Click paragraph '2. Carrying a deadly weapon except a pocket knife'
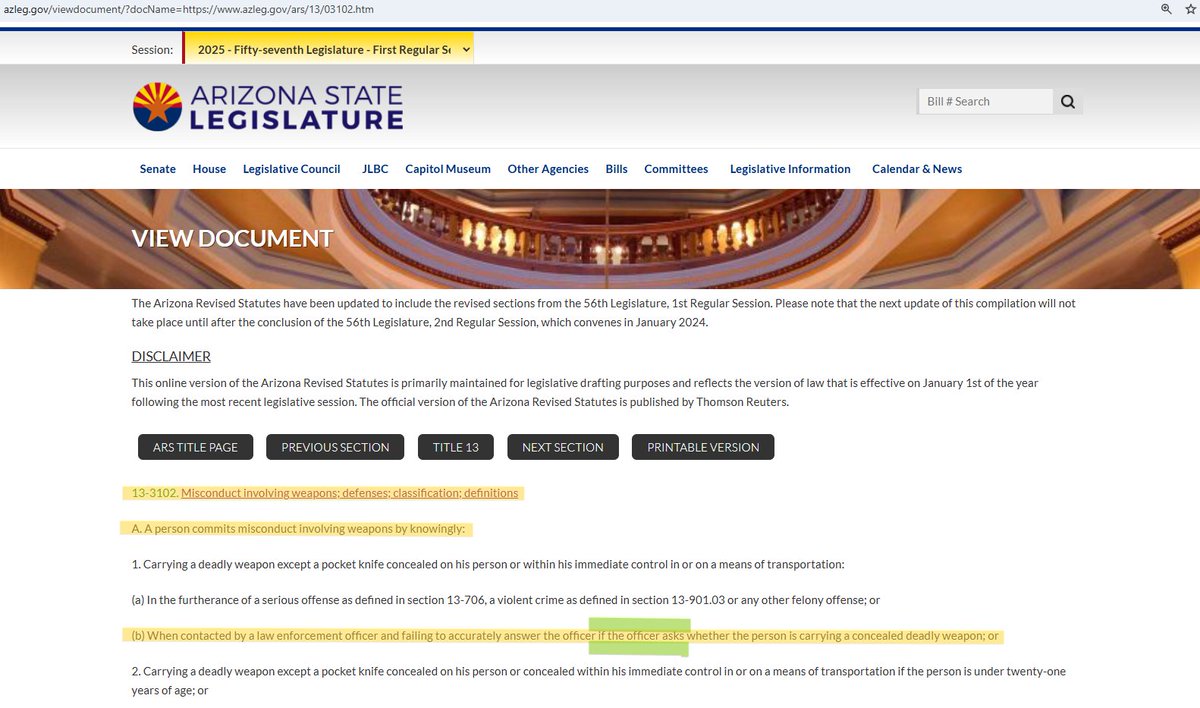Viewport: 1200px width, 708px height. coord(598,681)
